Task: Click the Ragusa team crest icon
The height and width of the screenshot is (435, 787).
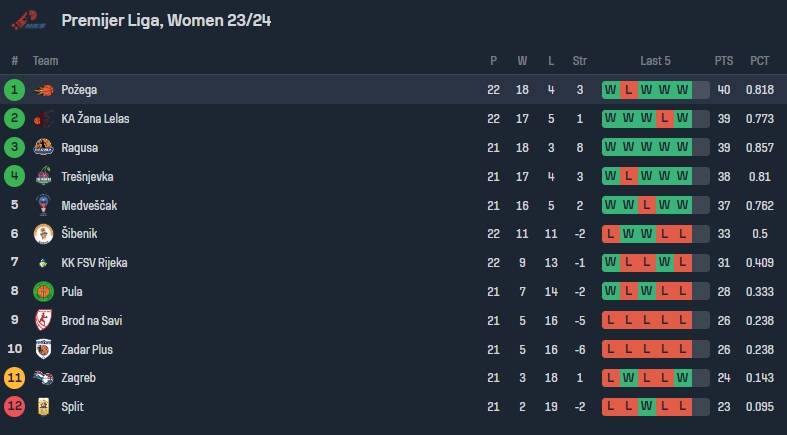Action: 44,148
